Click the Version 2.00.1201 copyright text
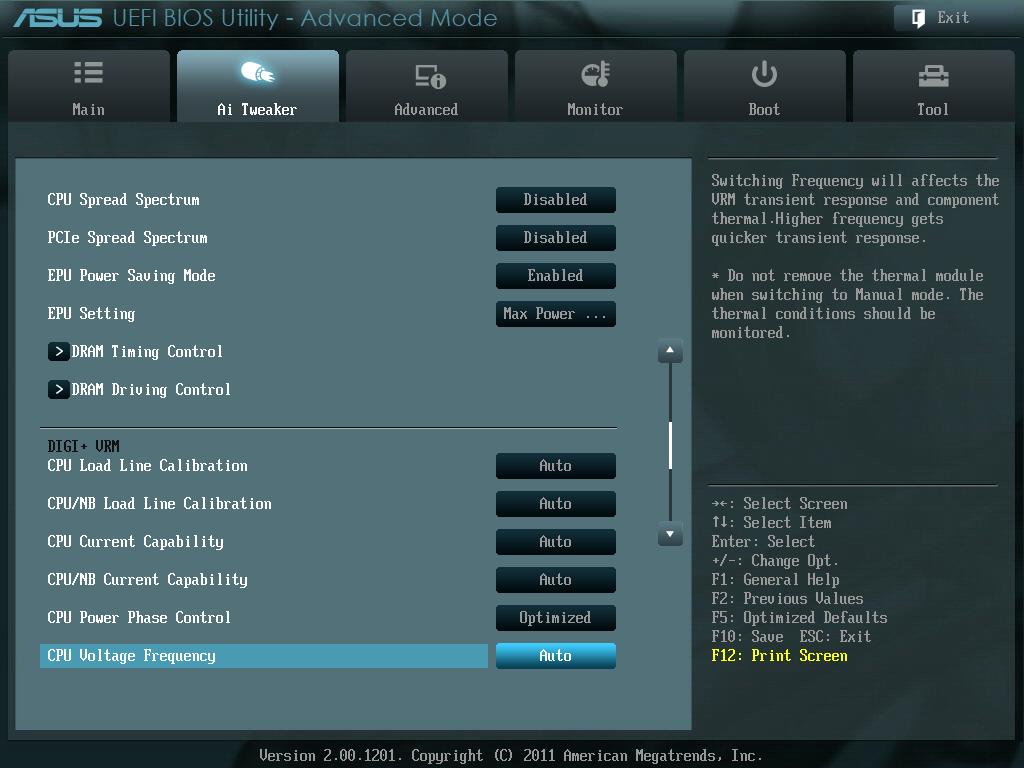Screen dimensions: 1024x768 [x=511, y=756]
